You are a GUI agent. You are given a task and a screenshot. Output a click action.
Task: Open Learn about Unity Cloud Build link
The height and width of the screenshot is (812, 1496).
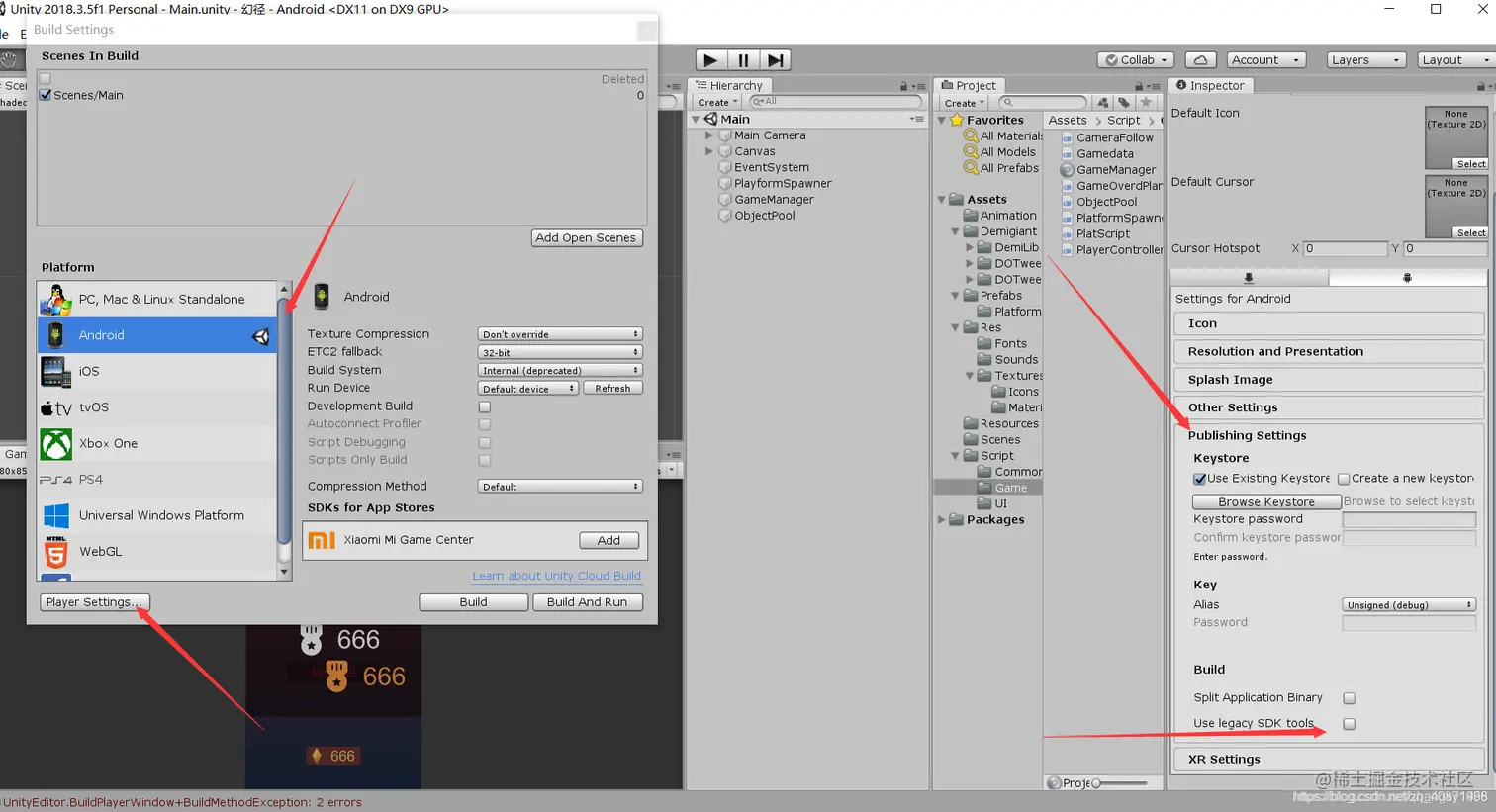pyautogui.click(x=556, y=576)
